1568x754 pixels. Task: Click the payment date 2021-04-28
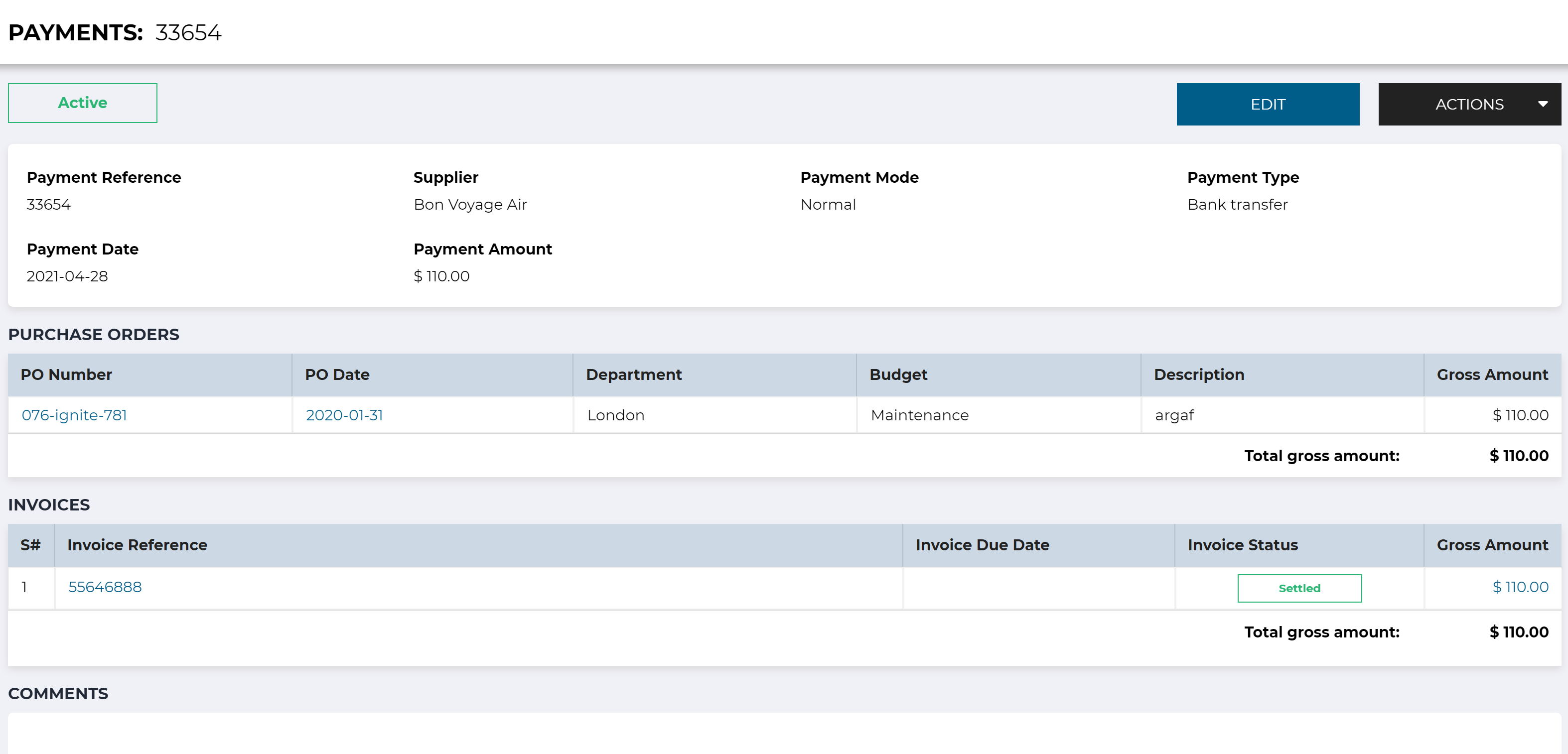pos(67,276)
